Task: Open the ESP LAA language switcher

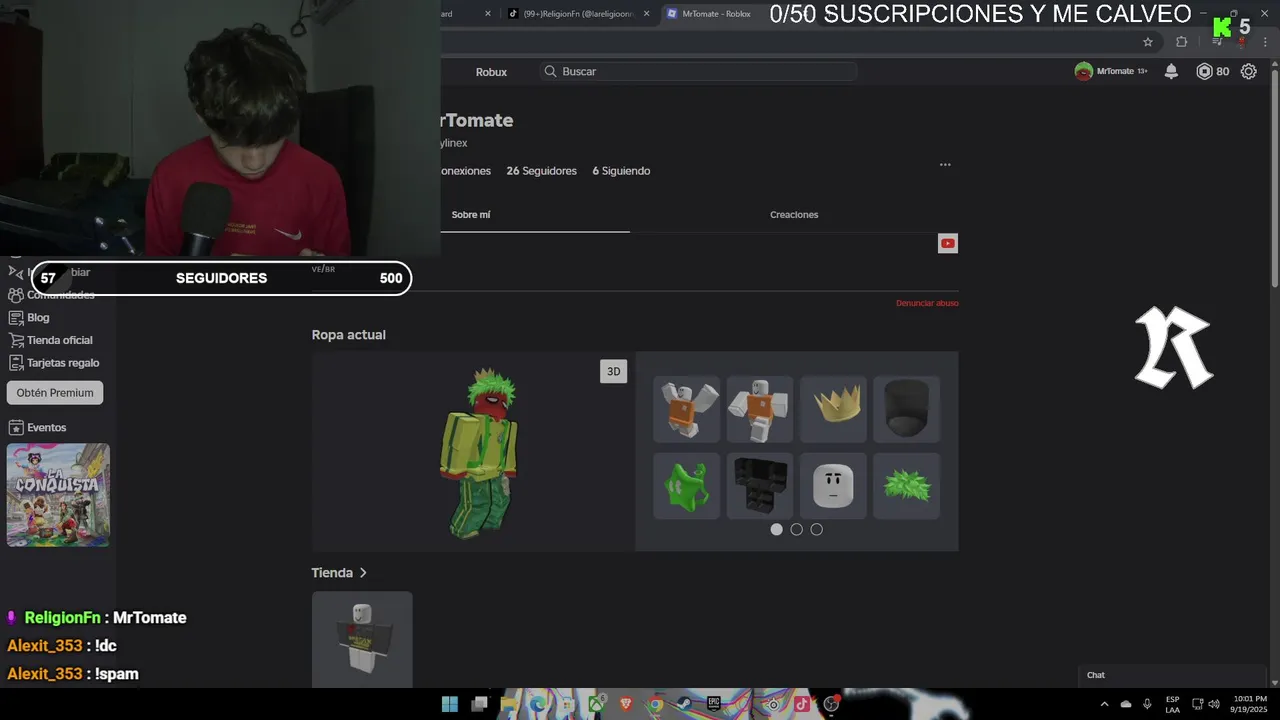Action: tap(1172, 704)
